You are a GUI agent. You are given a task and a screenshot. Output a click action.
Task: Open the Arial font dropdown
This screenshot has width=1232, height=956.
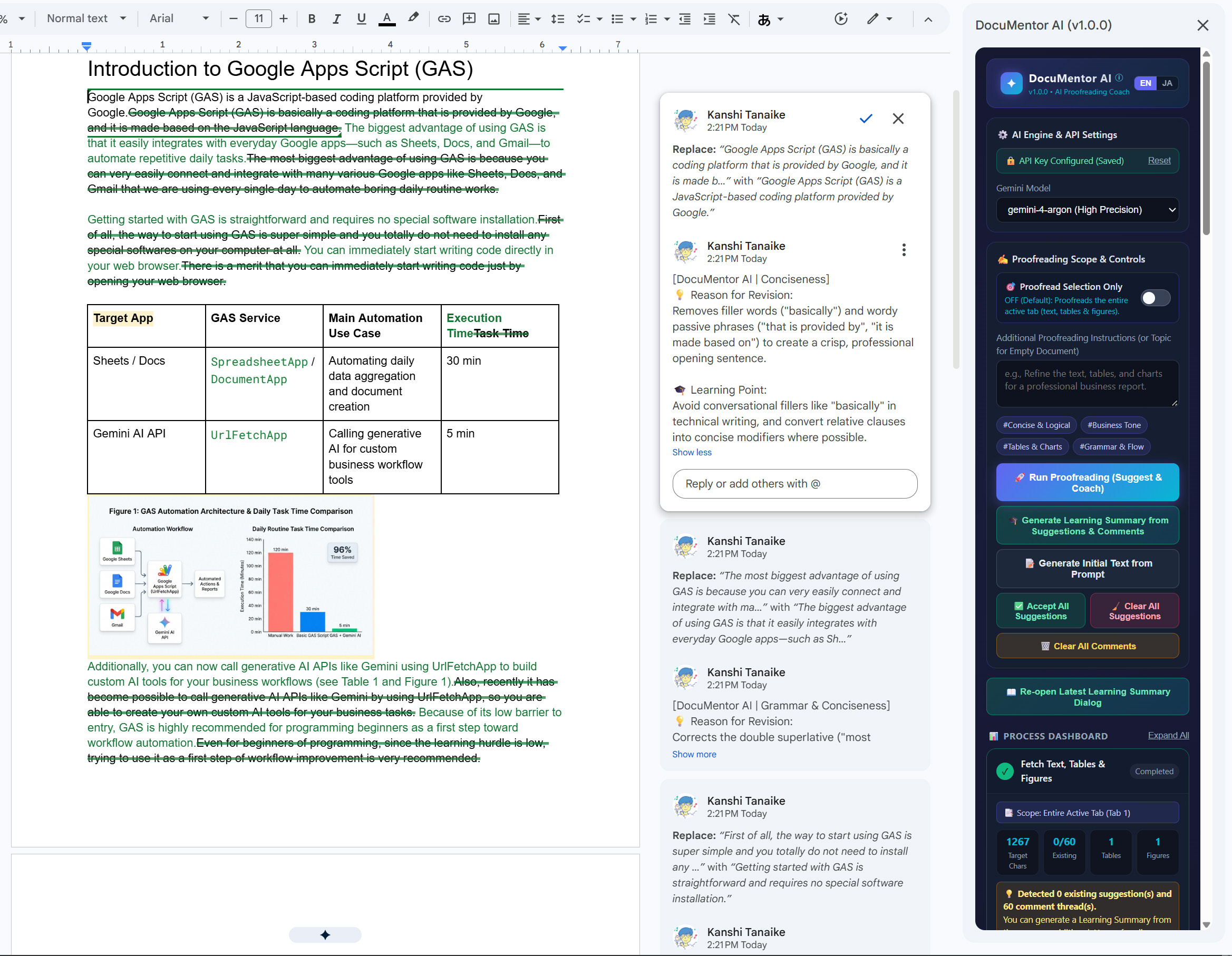[x=179, y=18]
